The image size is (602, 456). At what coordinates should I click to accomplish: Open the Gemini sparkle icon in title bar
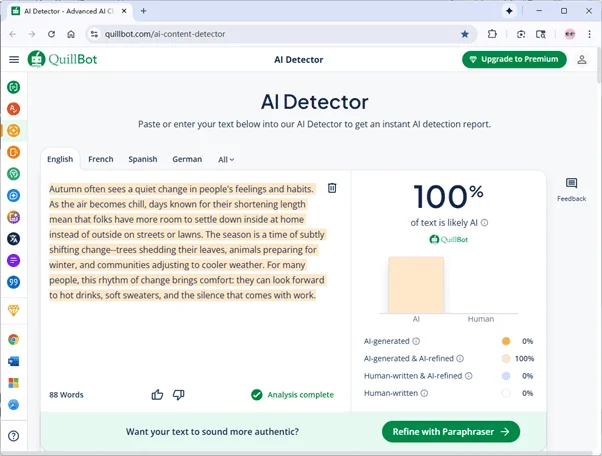pyautogui.click(x=509, y=11)
